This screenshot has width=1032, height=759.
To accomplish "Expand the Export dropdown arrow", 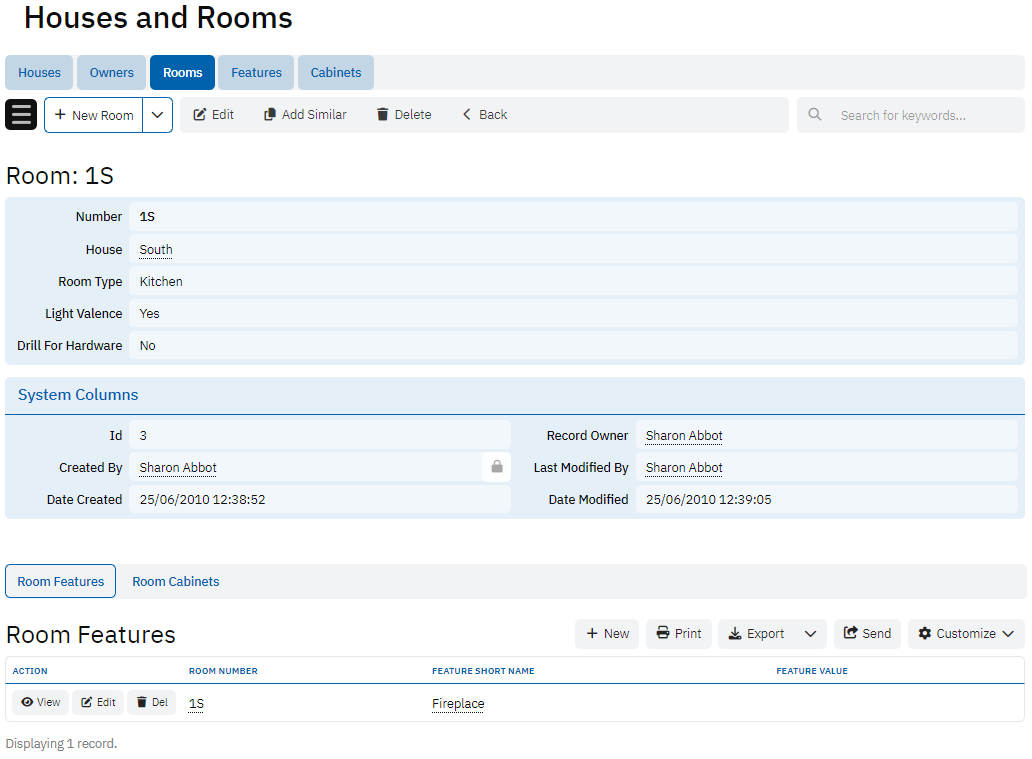I will [x=810, y=633].
